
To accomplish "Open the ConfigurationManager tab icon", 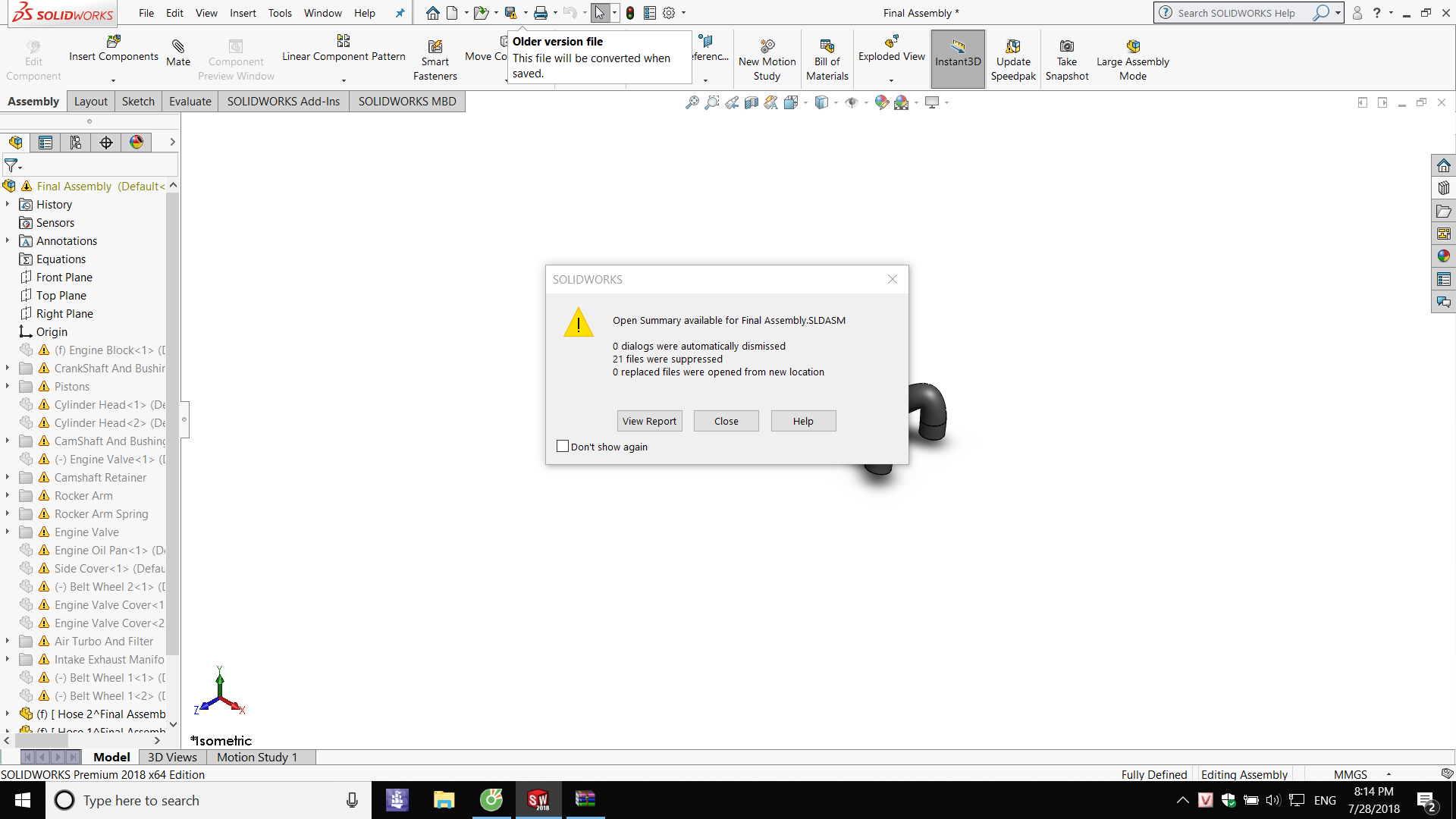I will [x=76, y=143].
